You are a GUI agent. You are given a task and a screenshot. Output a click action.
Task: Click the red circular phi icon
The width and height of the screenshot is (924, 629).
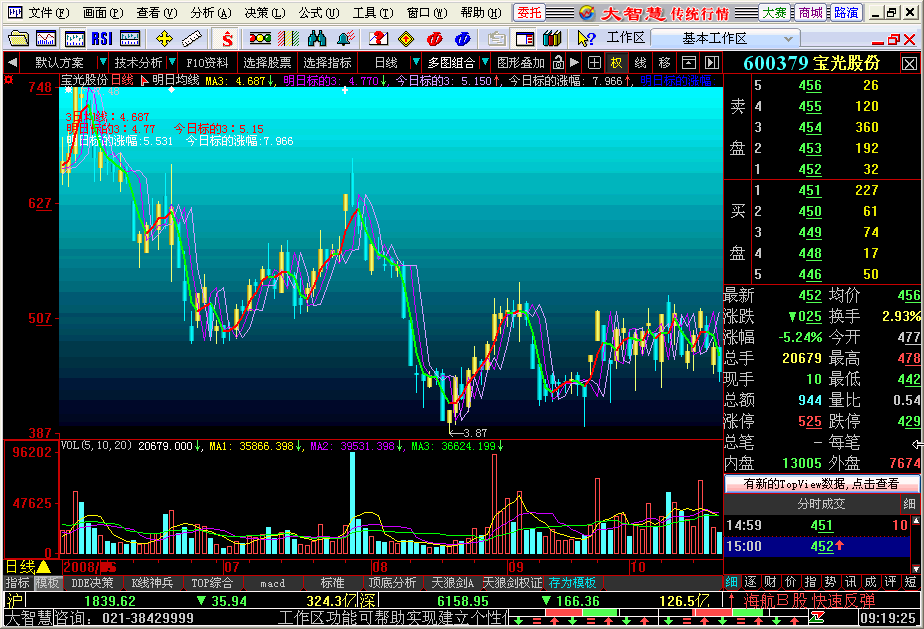pos(434,39)
